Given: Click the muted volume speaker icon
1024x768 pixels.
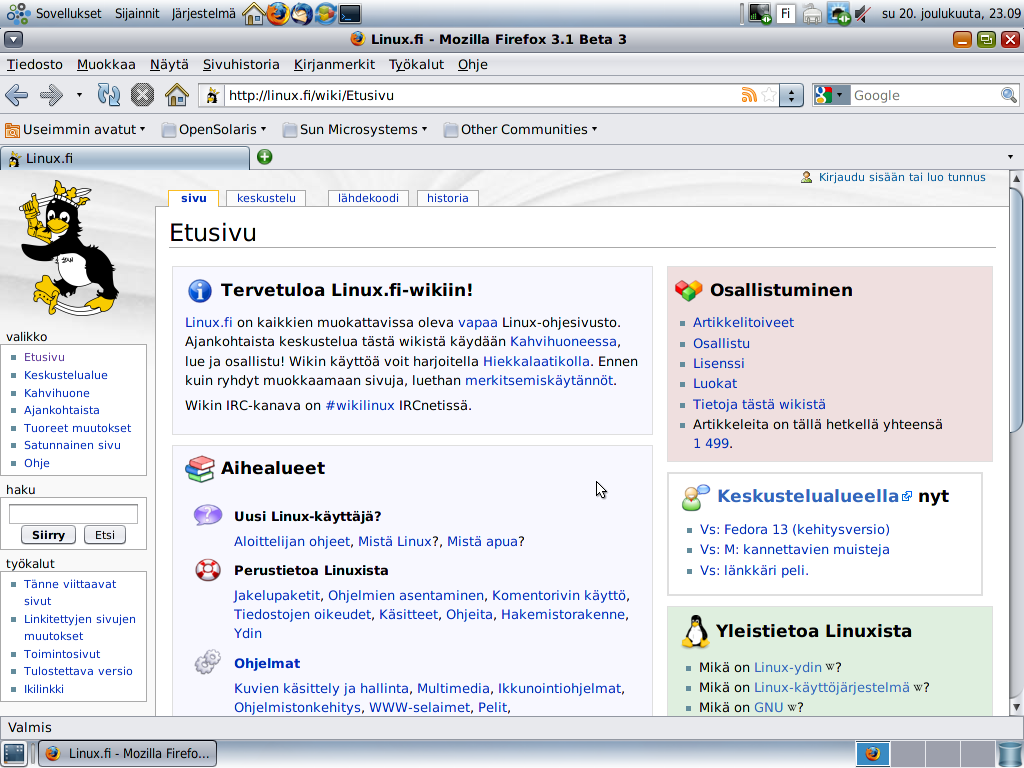Looking at the screenshot, I should (x=862, y=14).
